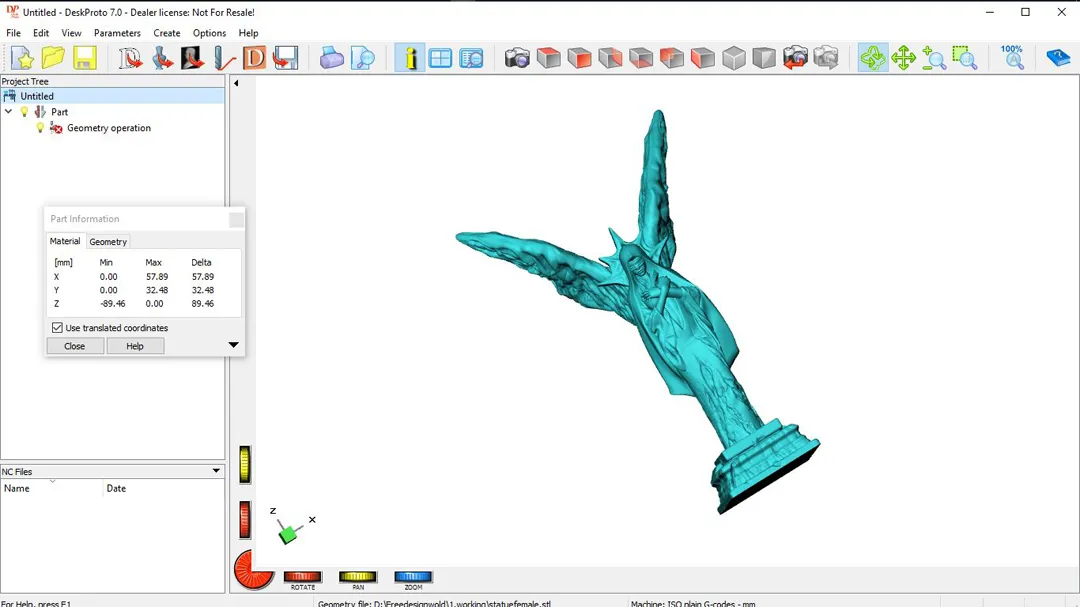Expand the Part Information dialog arrow
This screenshot has height=607, width=1080.
[233, 344]
